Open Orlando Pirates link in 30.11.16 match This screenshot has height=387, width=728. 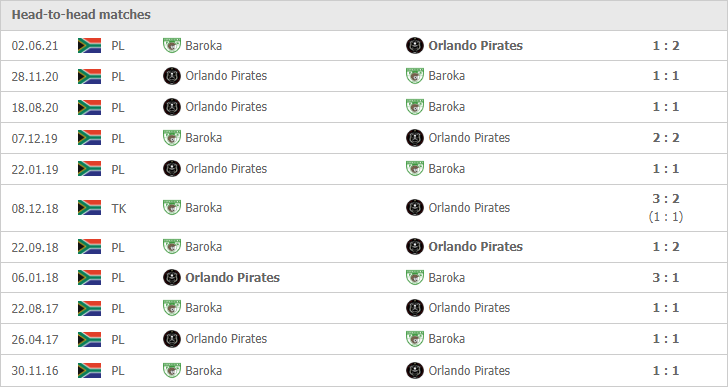click(x=469, y=370)
